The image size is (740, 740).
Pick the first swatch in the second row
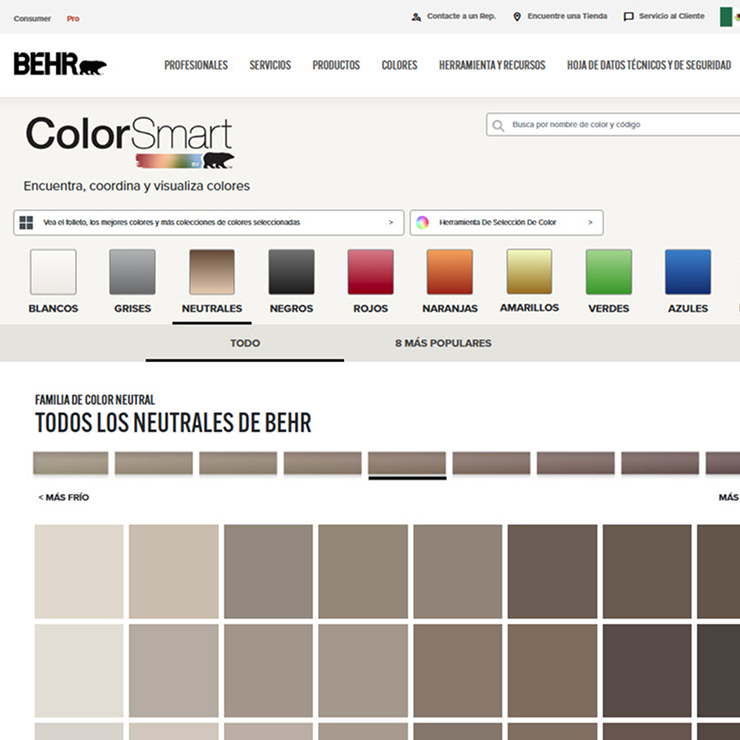coord(79,671)
